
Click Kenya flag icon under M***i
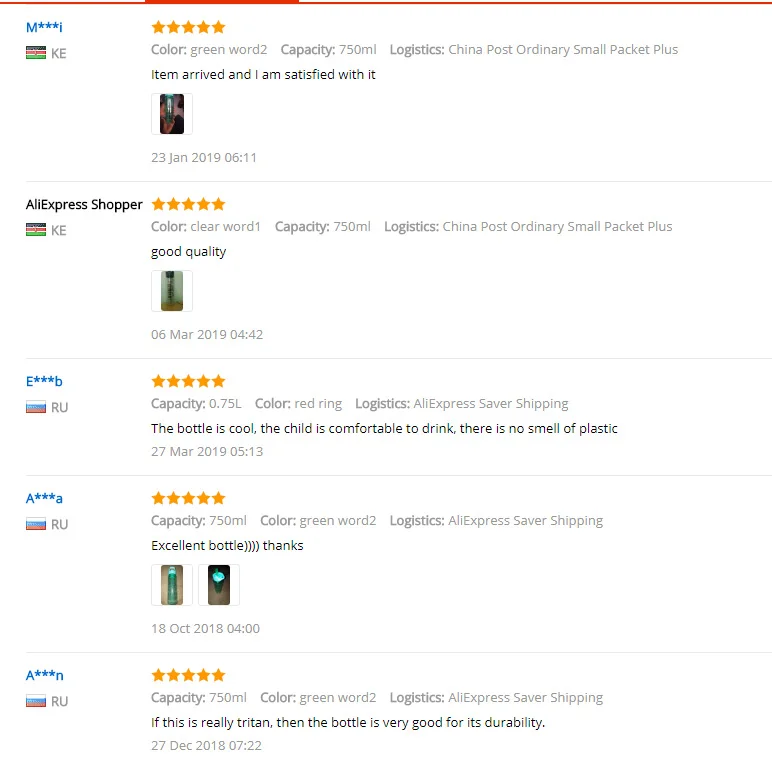(x=36, y=53)
